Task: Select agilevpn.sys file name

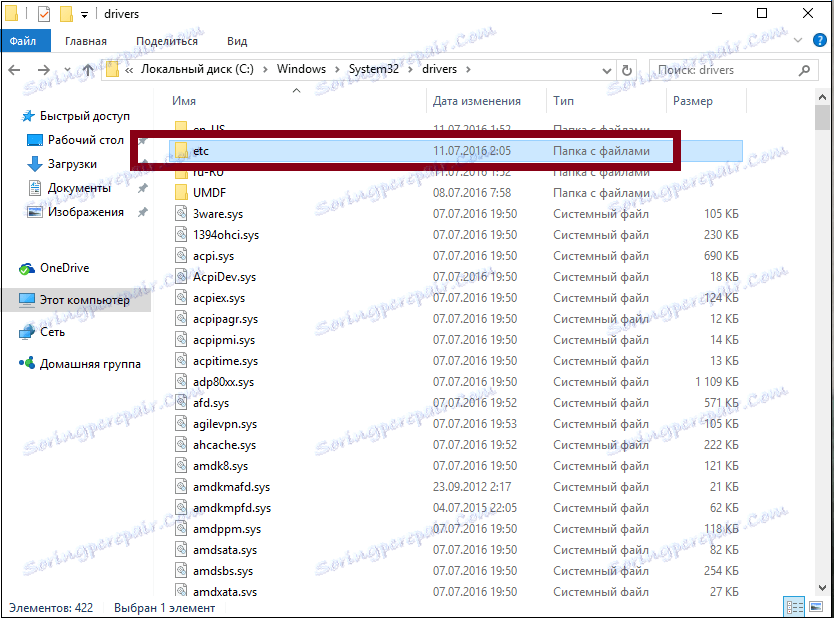Action: point(225,424)
